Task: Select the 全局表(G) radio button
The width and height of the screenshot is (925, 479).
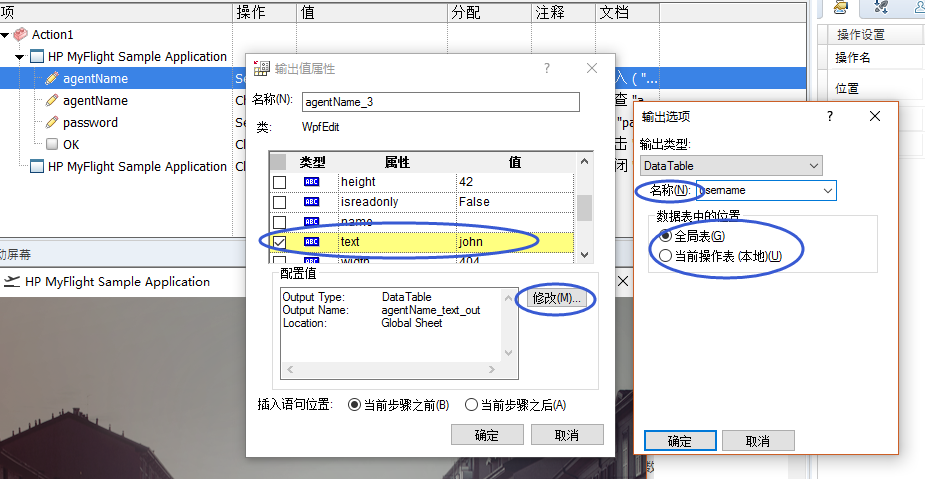Action: (x=665, y=236)
